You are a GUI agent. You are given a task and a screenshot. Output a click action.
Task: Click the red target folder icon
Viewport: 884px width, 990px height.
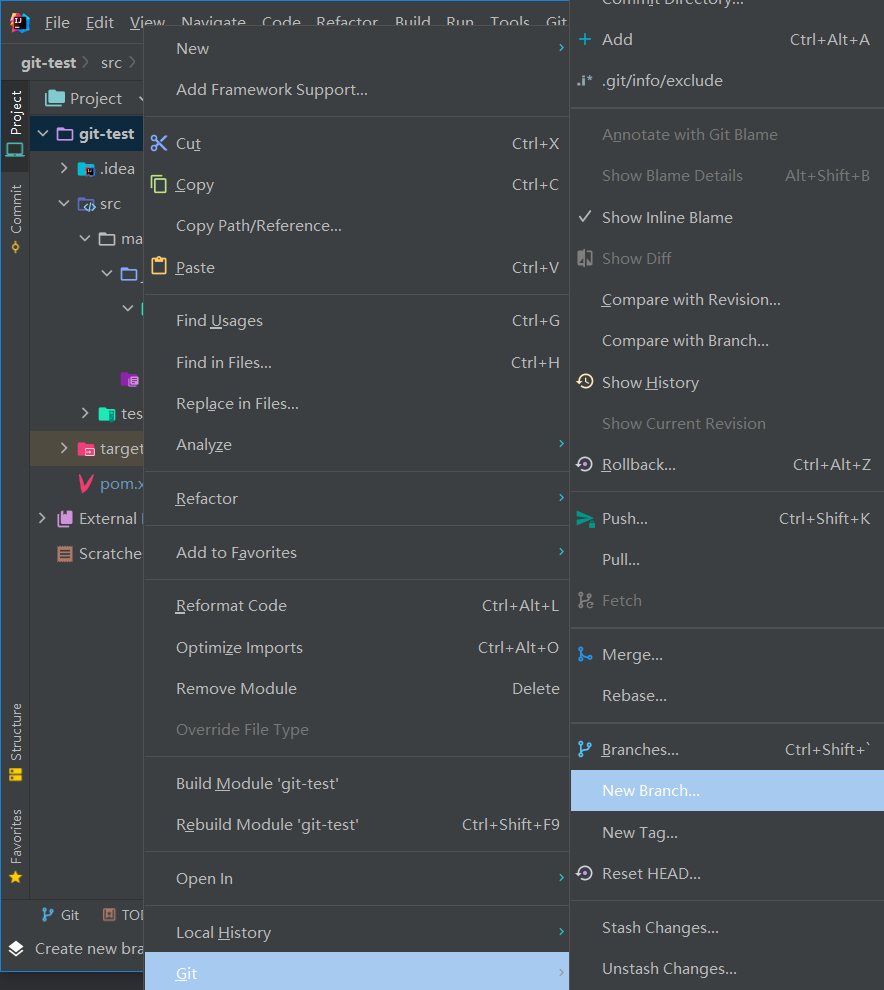(86, 449)
